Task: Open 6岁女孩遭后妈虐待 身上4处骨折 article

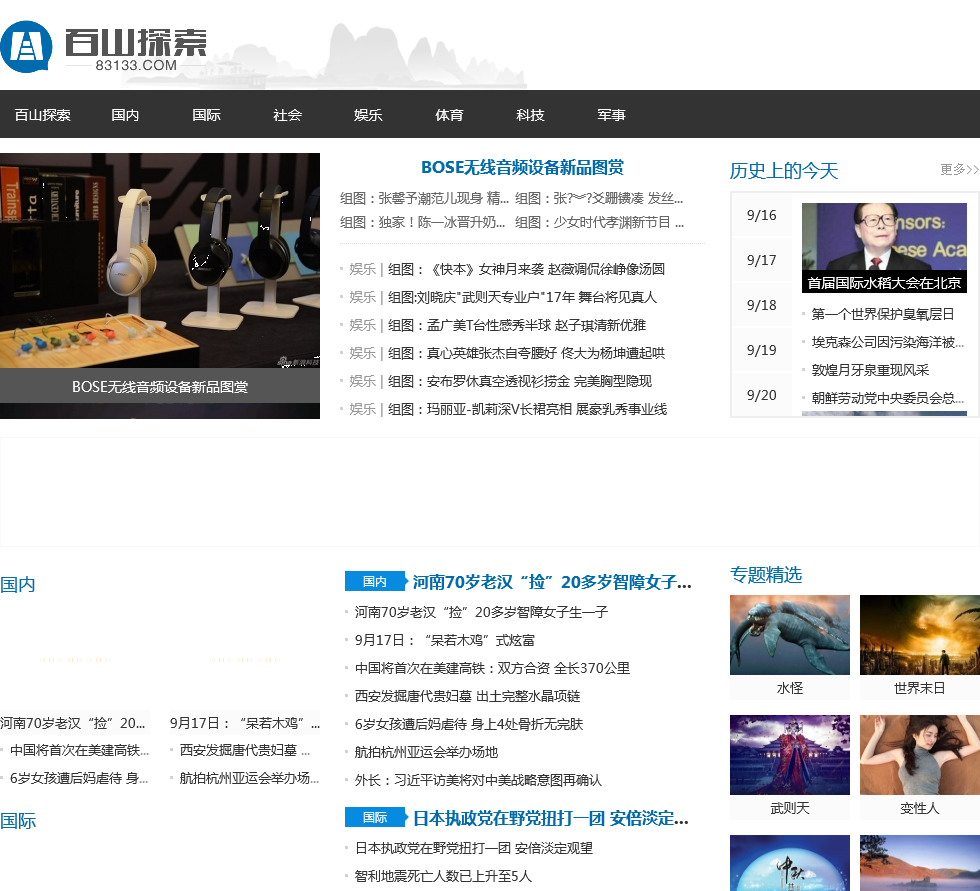Action: pyautogui.click(x=469, y=725)
